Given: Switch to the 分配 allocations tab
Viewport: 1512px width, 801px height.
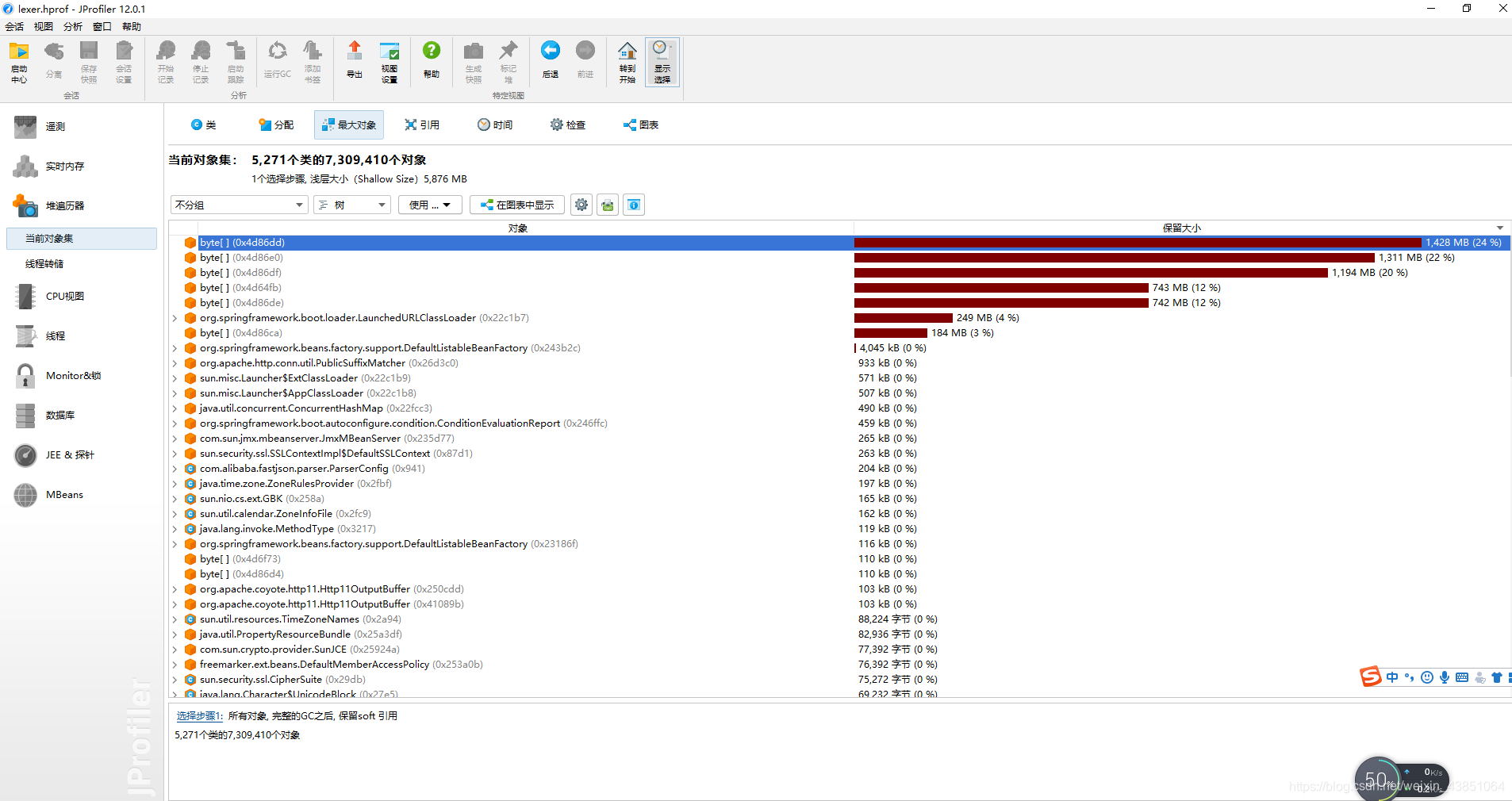Looking at the screenshot, I should (276, 125).
